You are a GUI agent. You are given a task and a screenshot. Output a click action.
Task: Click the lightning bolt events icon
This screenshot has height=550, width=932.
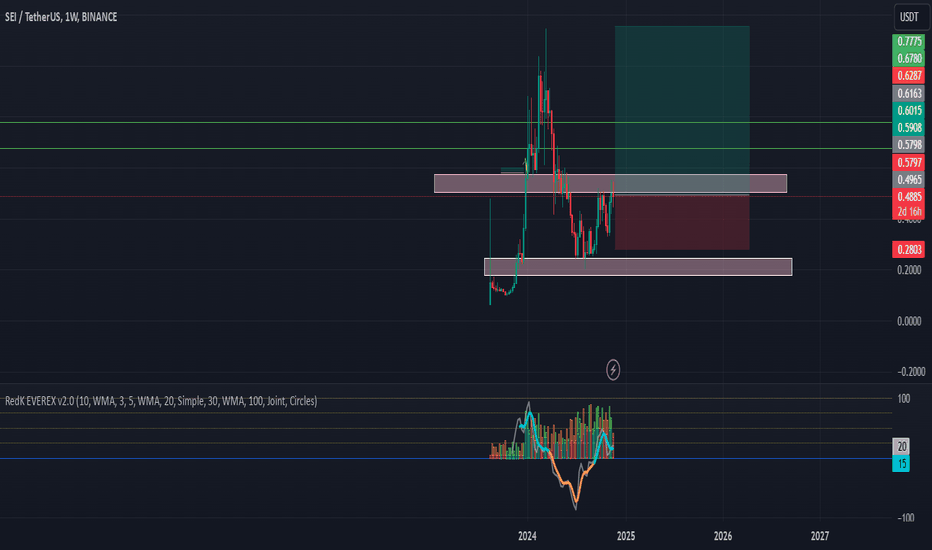[613, 370]
